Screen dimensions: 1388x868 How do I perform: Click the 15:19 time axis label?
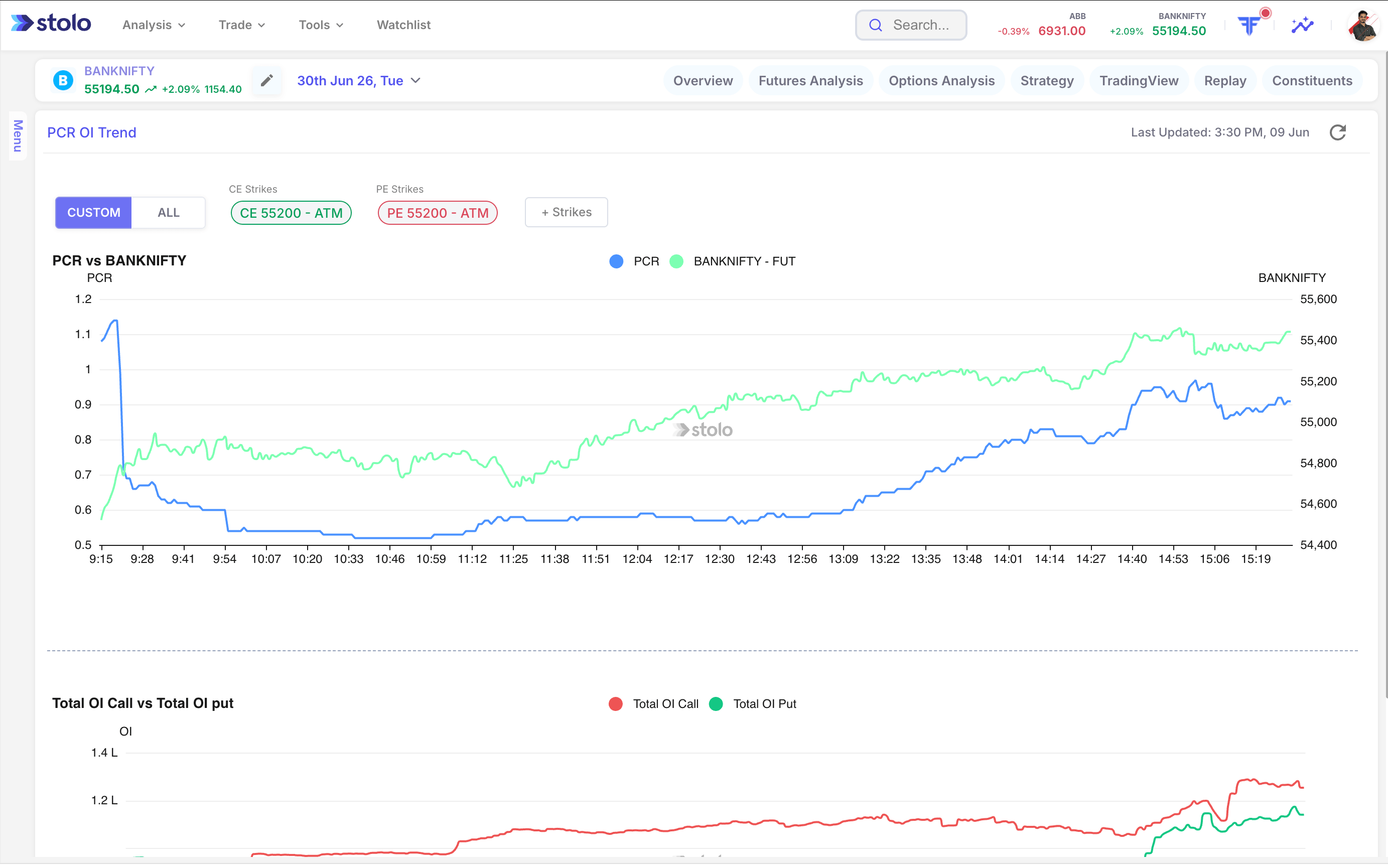click(1256, 559)
